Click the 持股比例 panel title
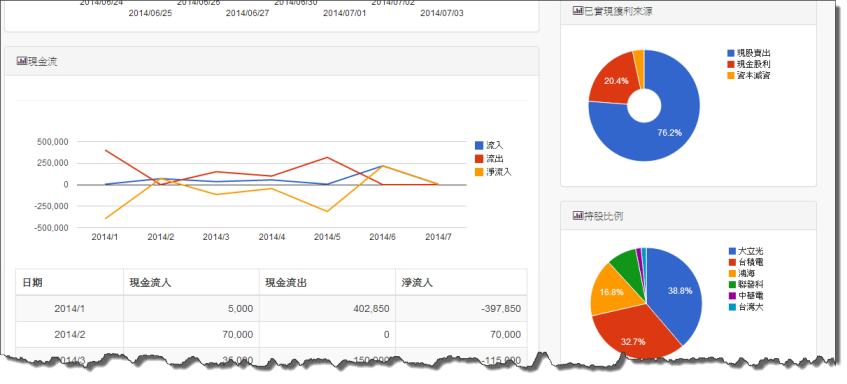The image size is (847, 384). tap(603, 216)
